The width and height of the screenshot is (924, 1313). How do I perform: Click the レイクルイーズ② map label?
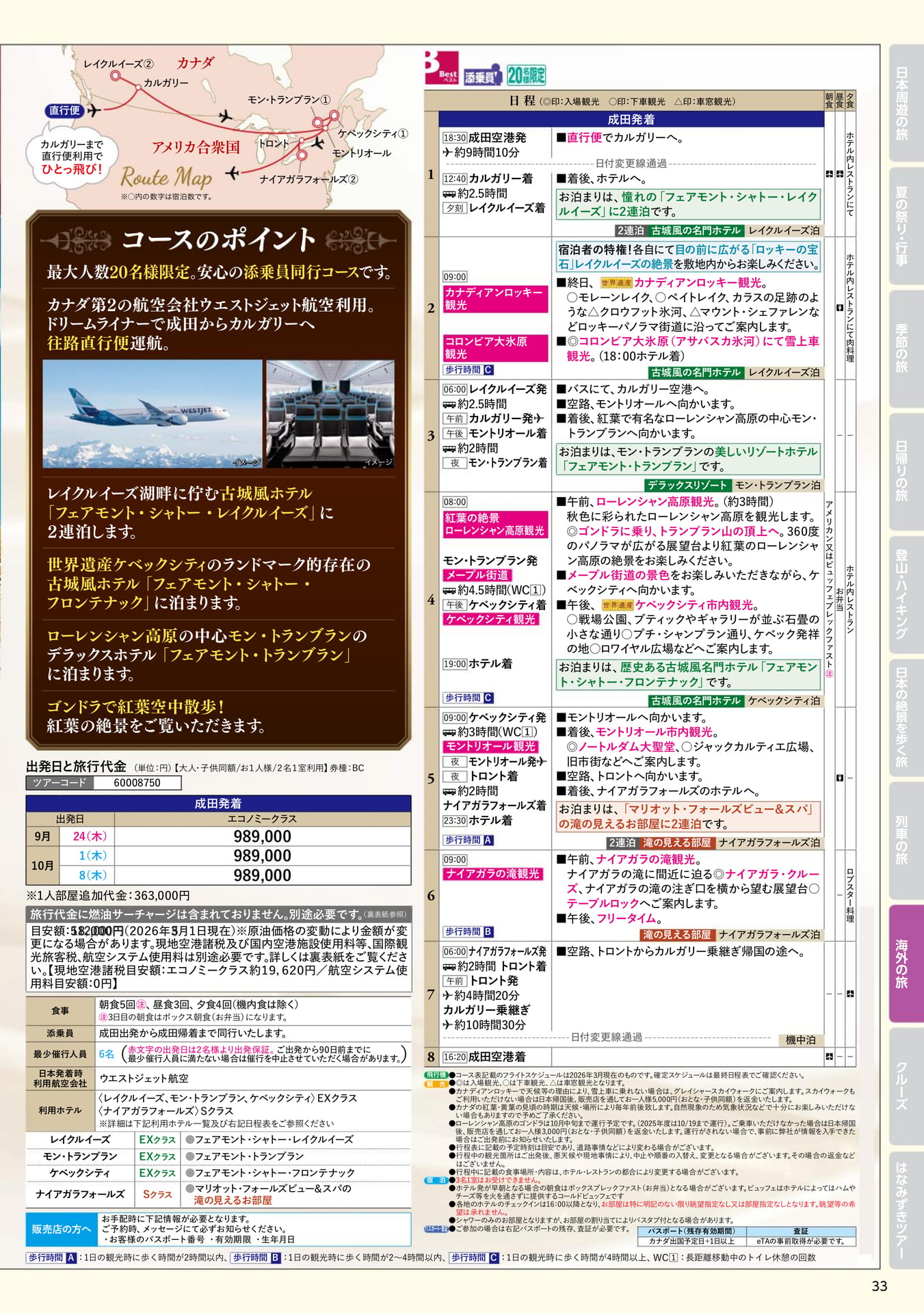click(x=118, y=64)
